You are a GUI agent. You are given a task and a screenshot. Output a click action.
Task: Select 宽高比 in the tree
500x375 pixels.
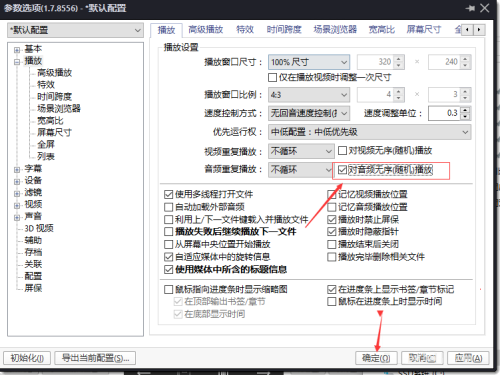point(50,121)
